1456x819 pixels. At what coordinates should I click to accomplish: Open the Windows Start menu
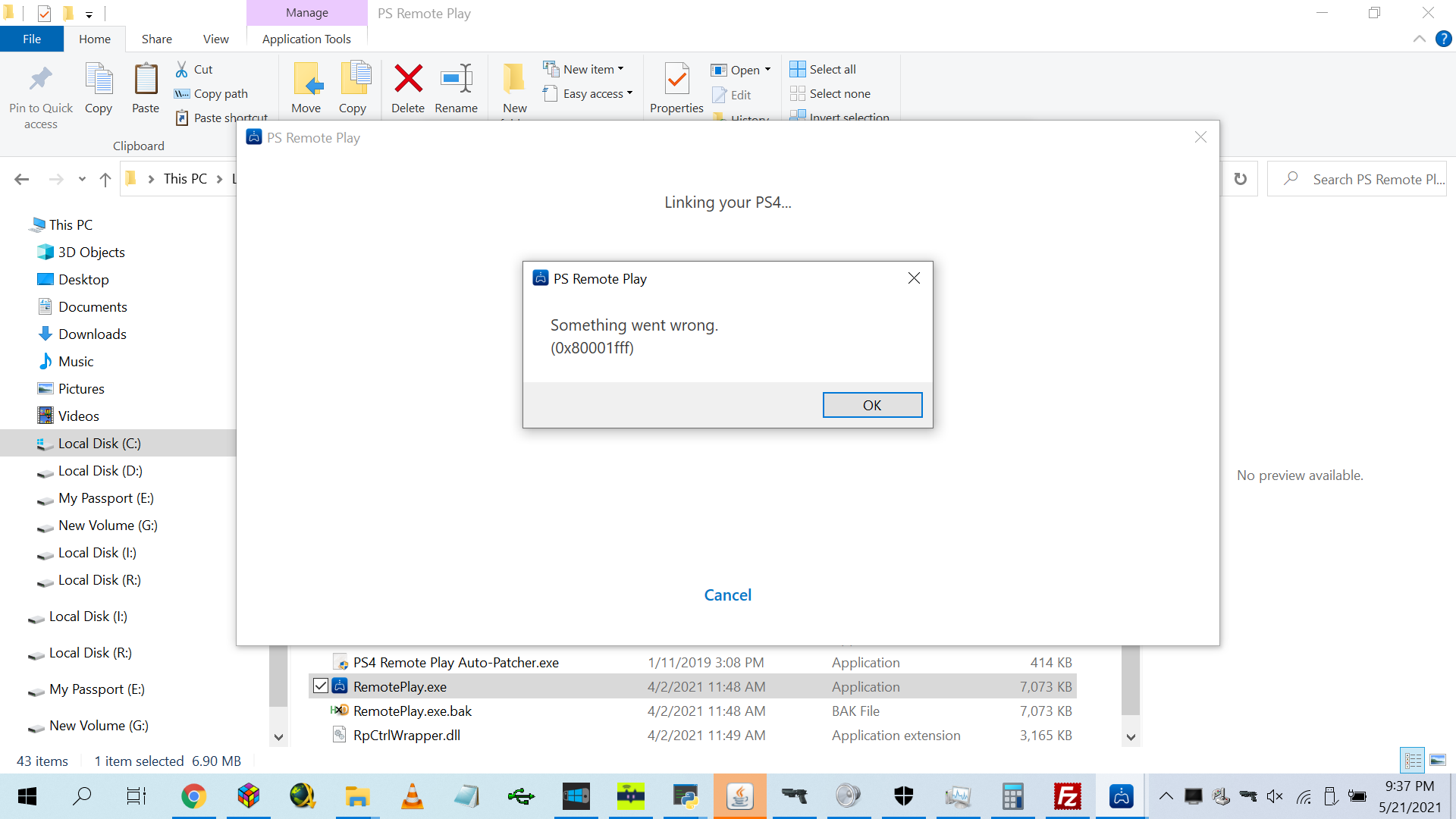tap(27, 796)
